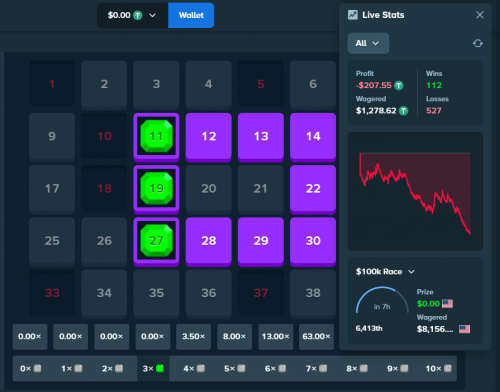Click the Tether coin icon beside $0.00 balance
The image size is (500, 392).
pos(138,15)
